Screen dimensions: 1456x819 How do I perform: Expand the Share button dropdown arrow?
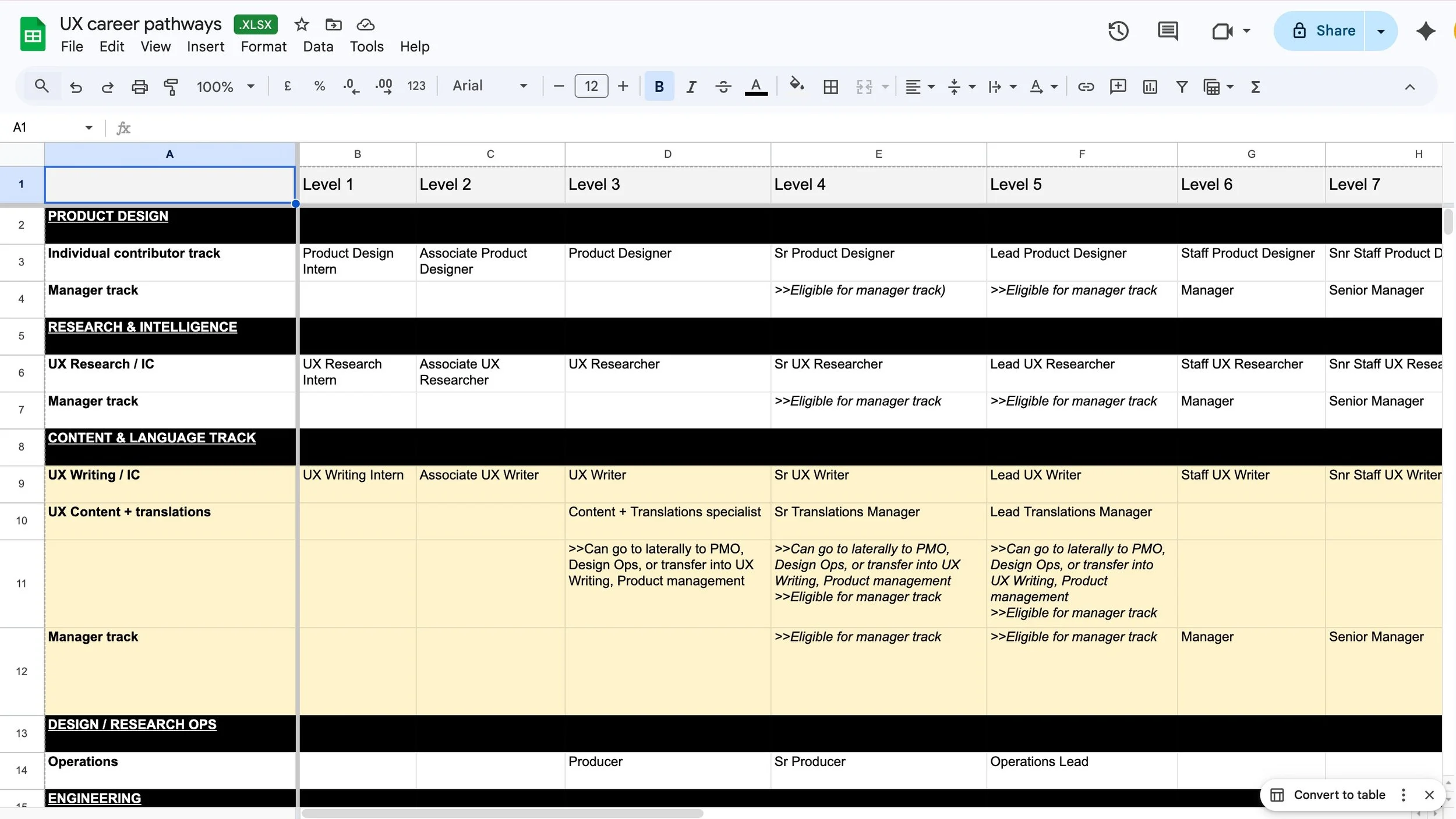(1380, 31)
